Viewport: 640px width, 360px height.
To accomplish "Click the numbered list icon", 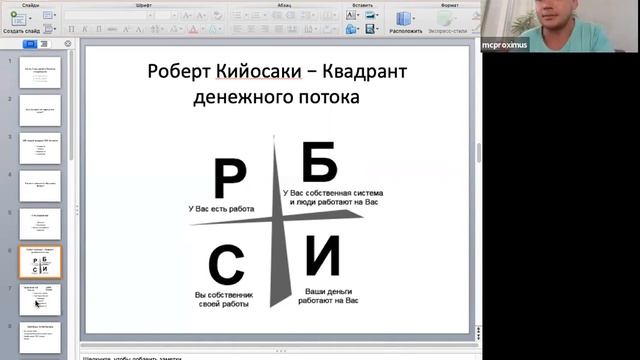I will 256,16.
